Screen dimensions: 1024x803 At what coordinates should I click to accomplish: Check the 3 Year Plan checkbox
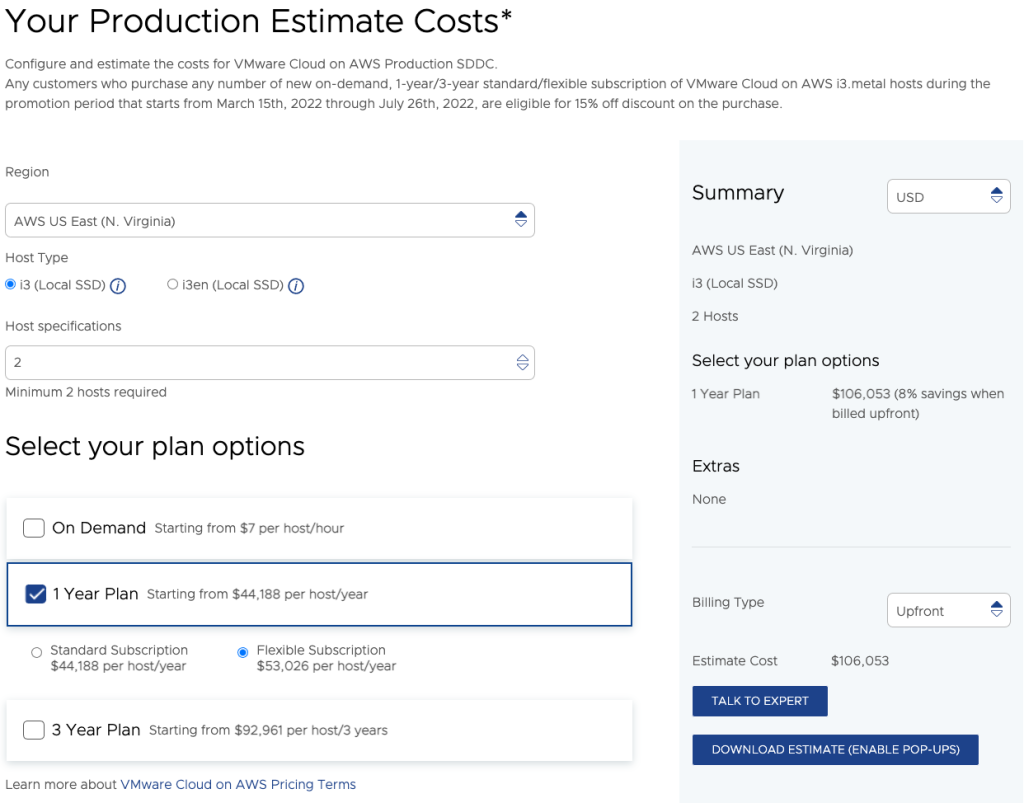point(33,730)
